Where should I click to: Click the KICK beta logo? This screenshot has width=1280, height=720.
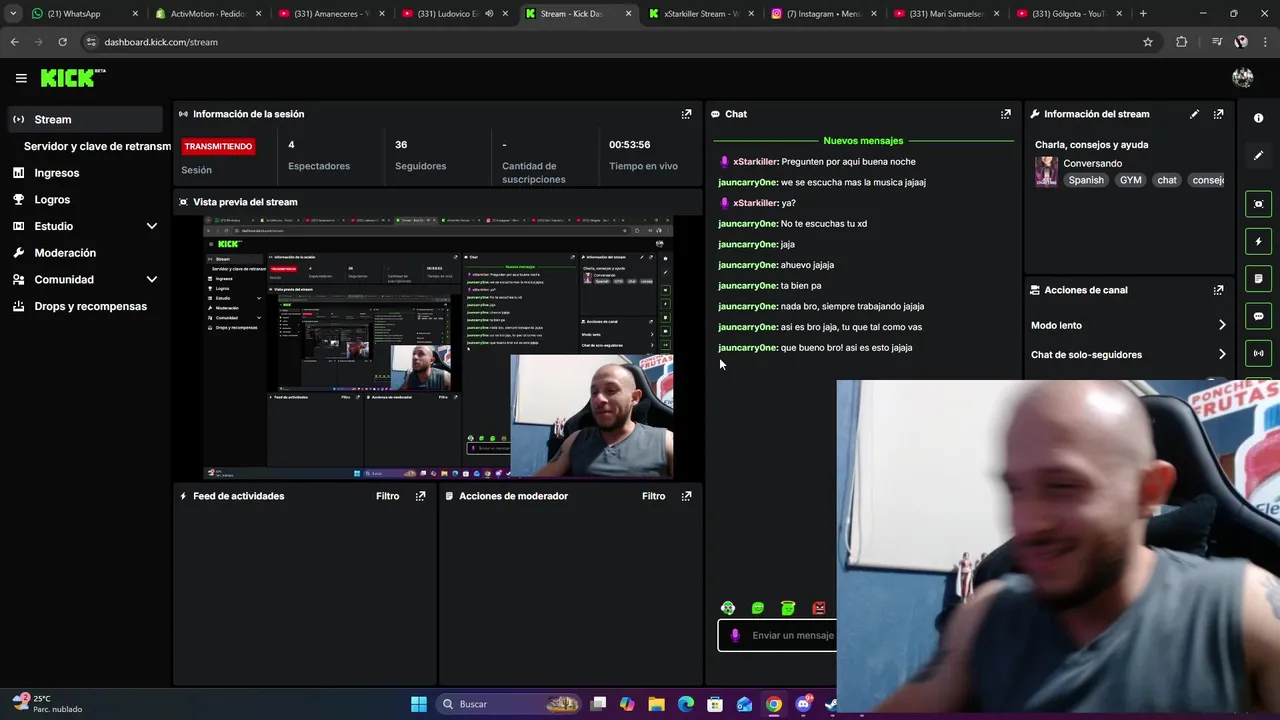click(72, 78)
